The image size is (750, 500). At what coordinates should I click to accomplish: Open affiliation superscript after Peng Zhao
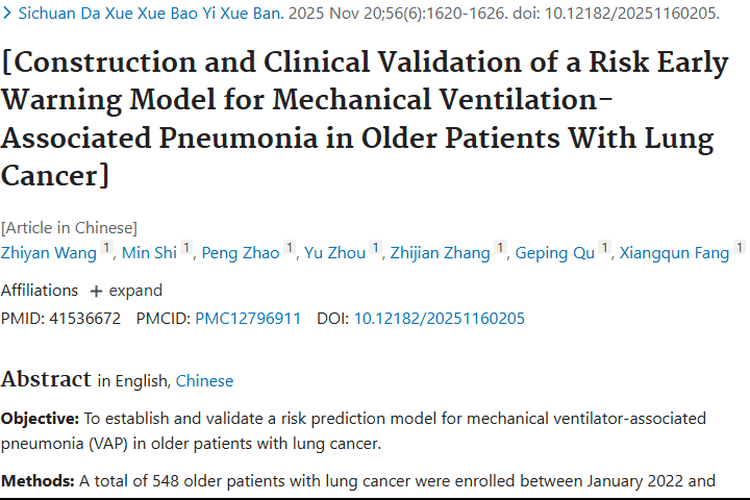(290, 248)
